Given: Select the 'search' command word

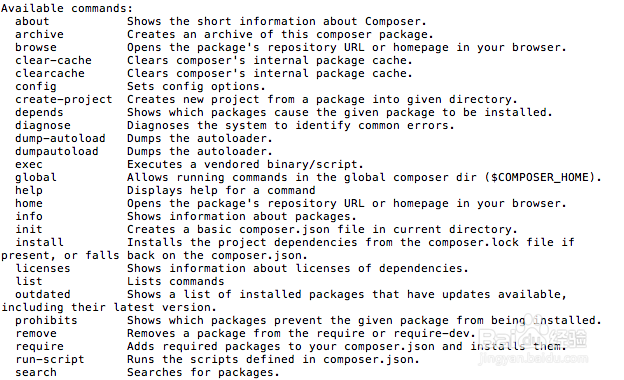Looking at the screenshot, I should [36, 372].
